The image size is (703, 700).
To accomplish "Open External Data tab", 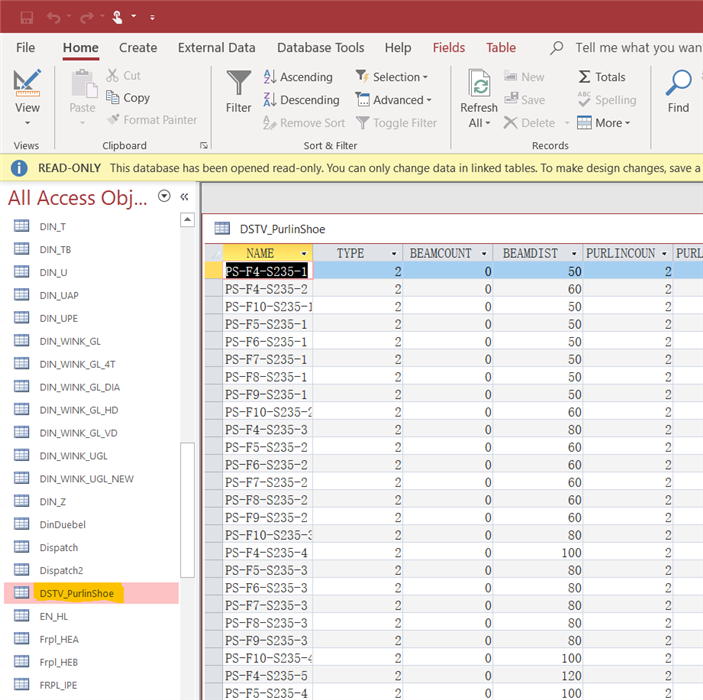I will coord(217,48).
